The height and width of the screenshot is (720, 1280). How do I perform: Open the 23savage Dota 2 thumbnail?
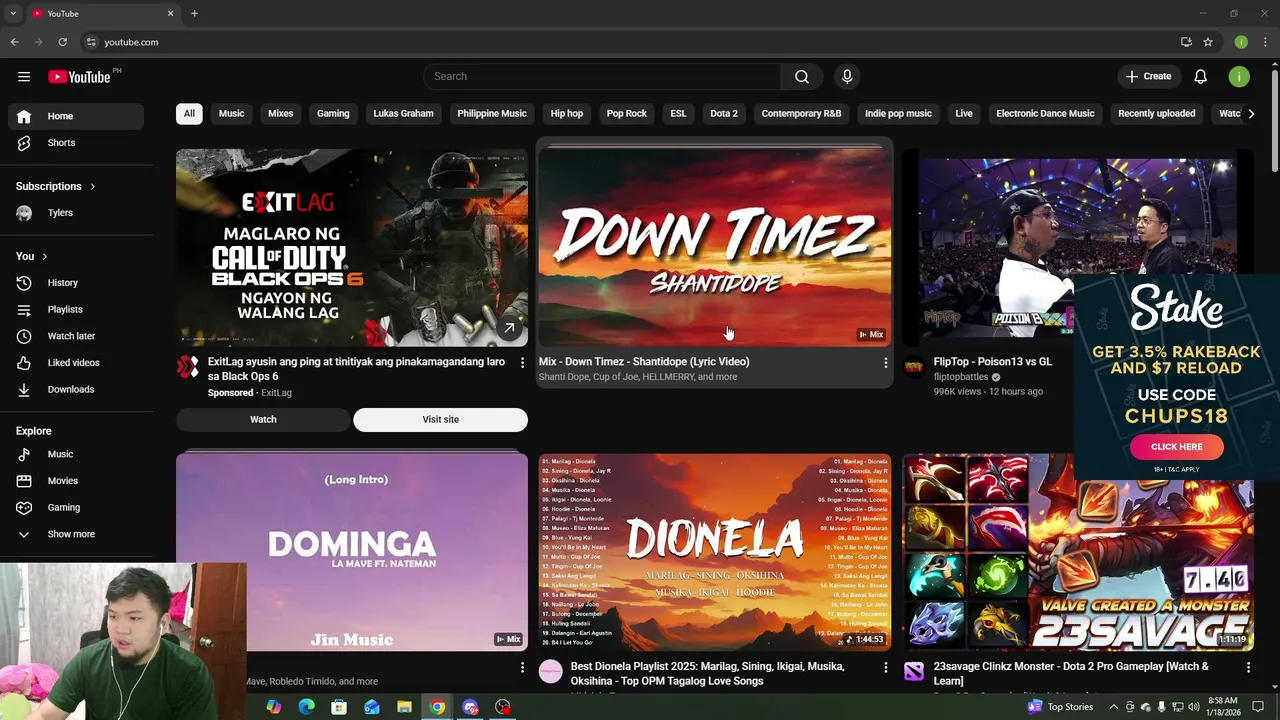point(1078,551)
